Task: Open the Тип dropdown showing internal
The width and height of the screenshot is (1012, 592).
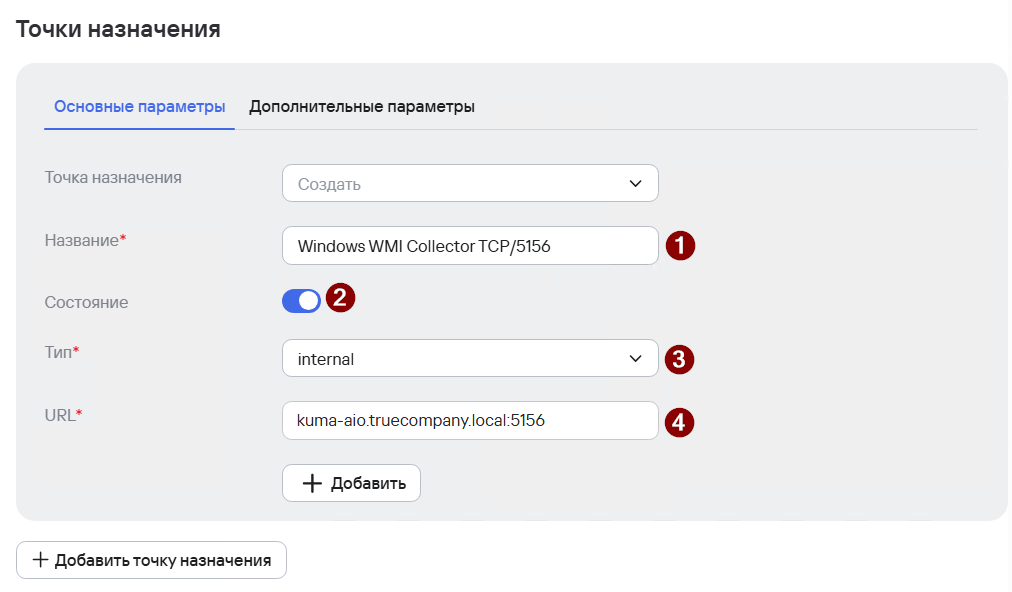Action: point(470,358)
